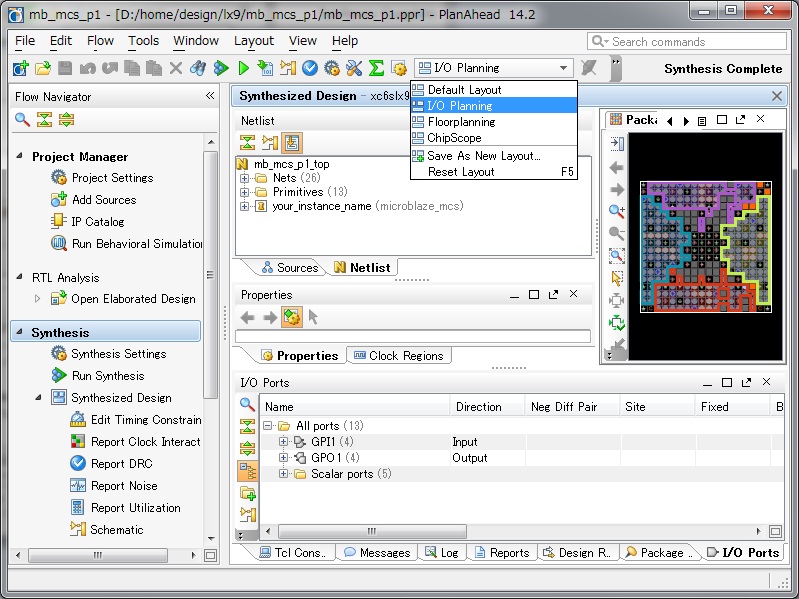Screen dimensions: 799x599
Task: Click the Search commands input field
Action: pyautogui.click(x=687, y=41)
